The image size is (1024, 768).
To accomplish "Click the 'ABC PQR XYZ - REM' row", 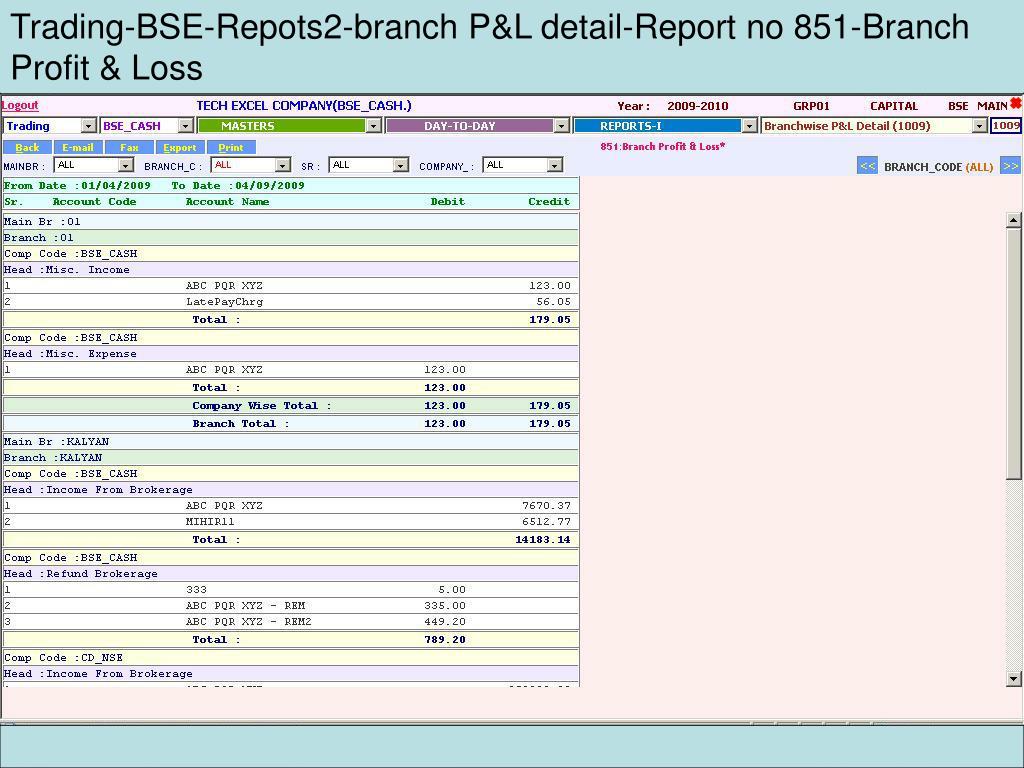I will coord(291,606).
